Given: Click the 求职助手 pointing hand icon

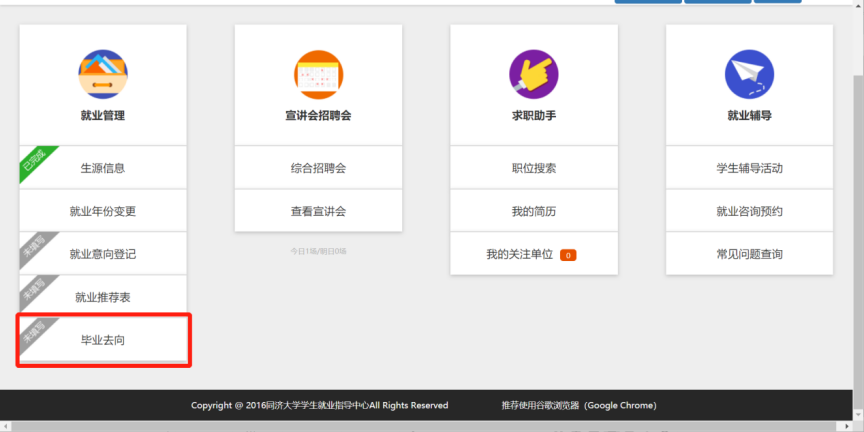Looking at the screenshot, I should pos(534,74).
